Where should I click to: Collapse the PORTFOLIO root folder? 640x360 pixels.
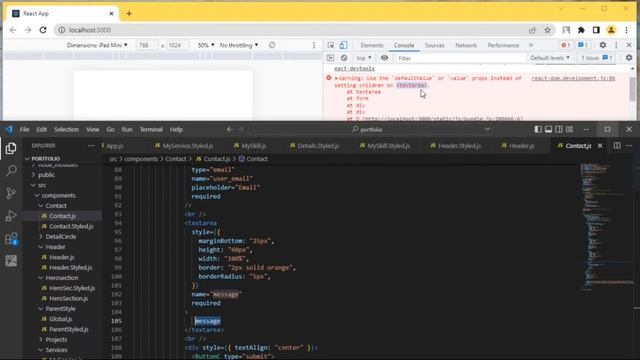click(45, 158)
